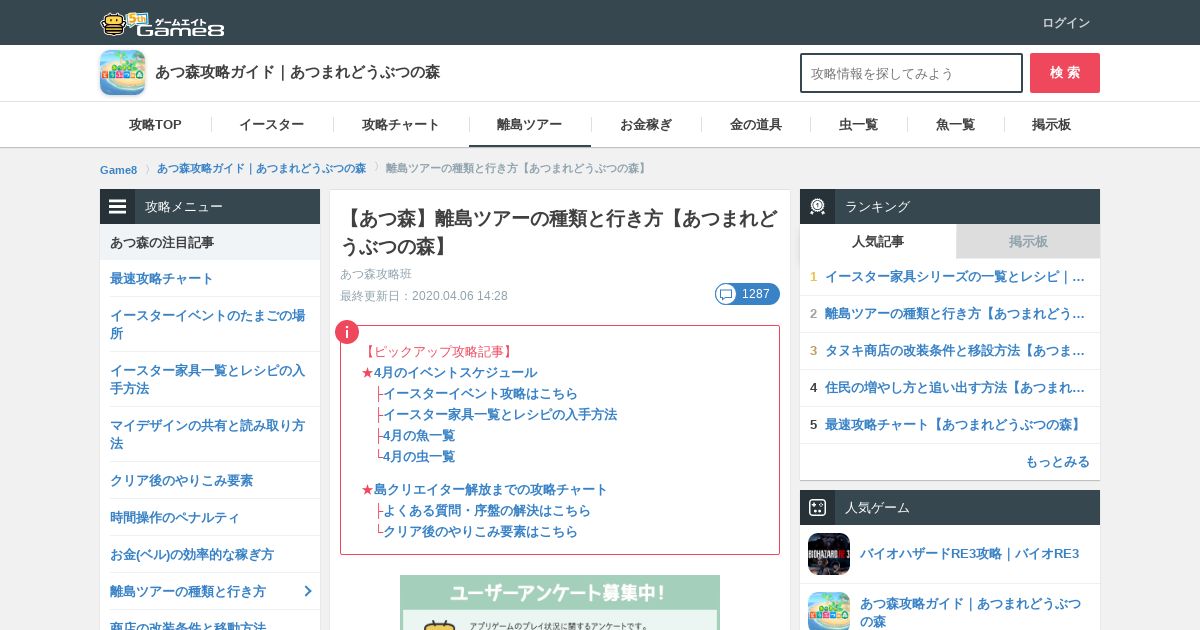Open 虫一覧 navigation item

[x=858, y=125]
